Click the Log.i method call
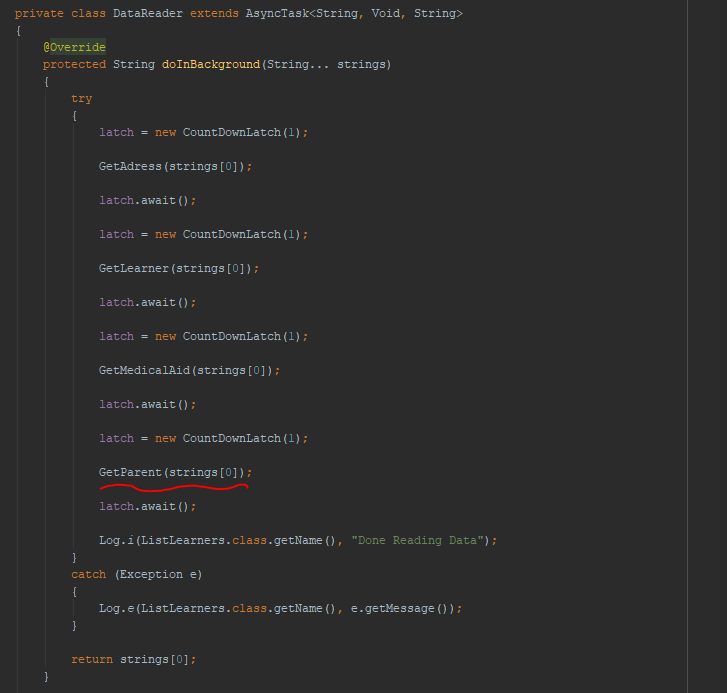Screen dimensions: 727x693 point(298,540)
